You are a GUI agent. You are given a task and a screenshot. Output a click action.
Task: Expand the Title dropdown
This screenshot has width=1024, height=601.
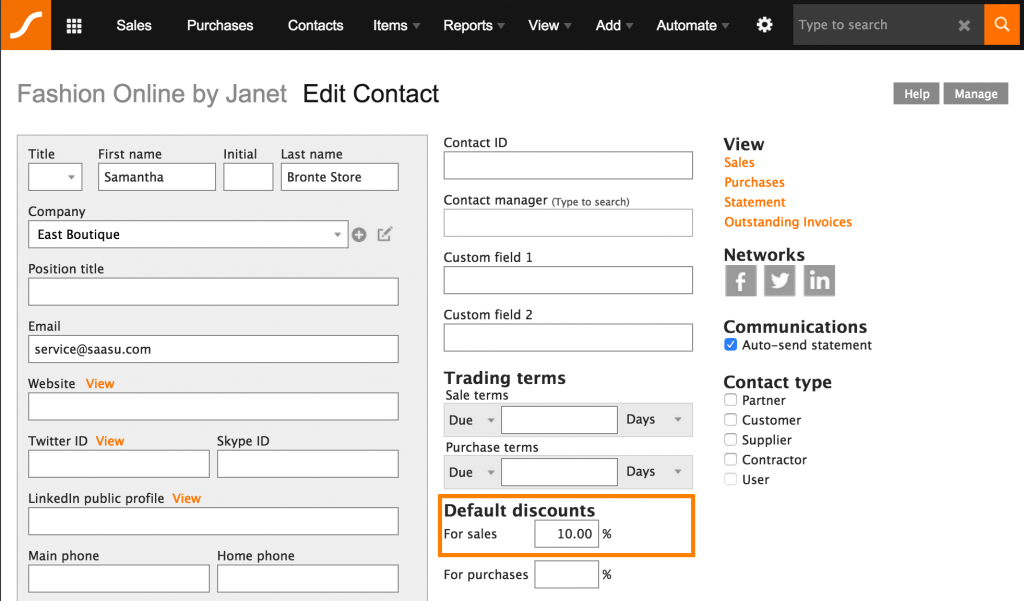pyautogui.click(x=55, y=177)
